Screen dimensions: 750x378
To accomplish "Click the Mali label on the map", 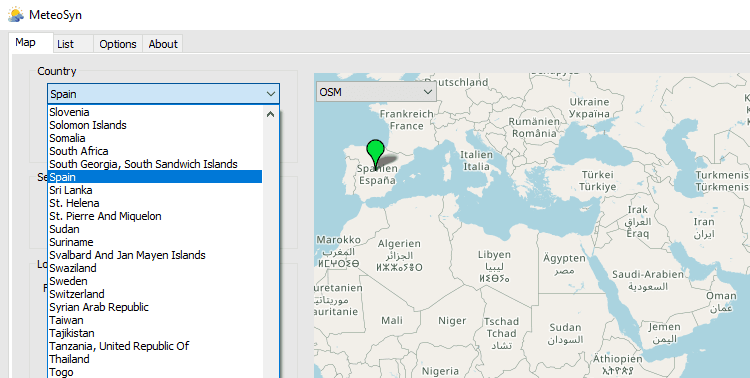I will [x=392, y=320].
